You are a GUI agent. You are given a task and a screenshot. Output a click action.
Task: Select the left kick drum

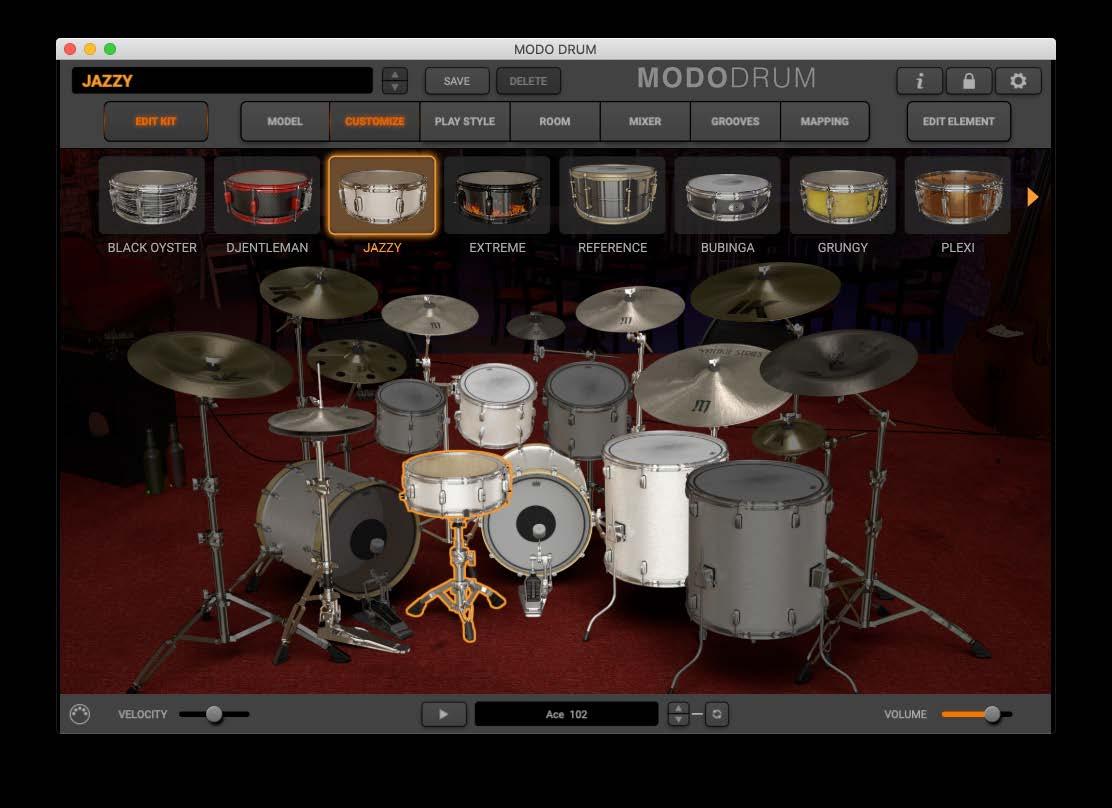339,528
